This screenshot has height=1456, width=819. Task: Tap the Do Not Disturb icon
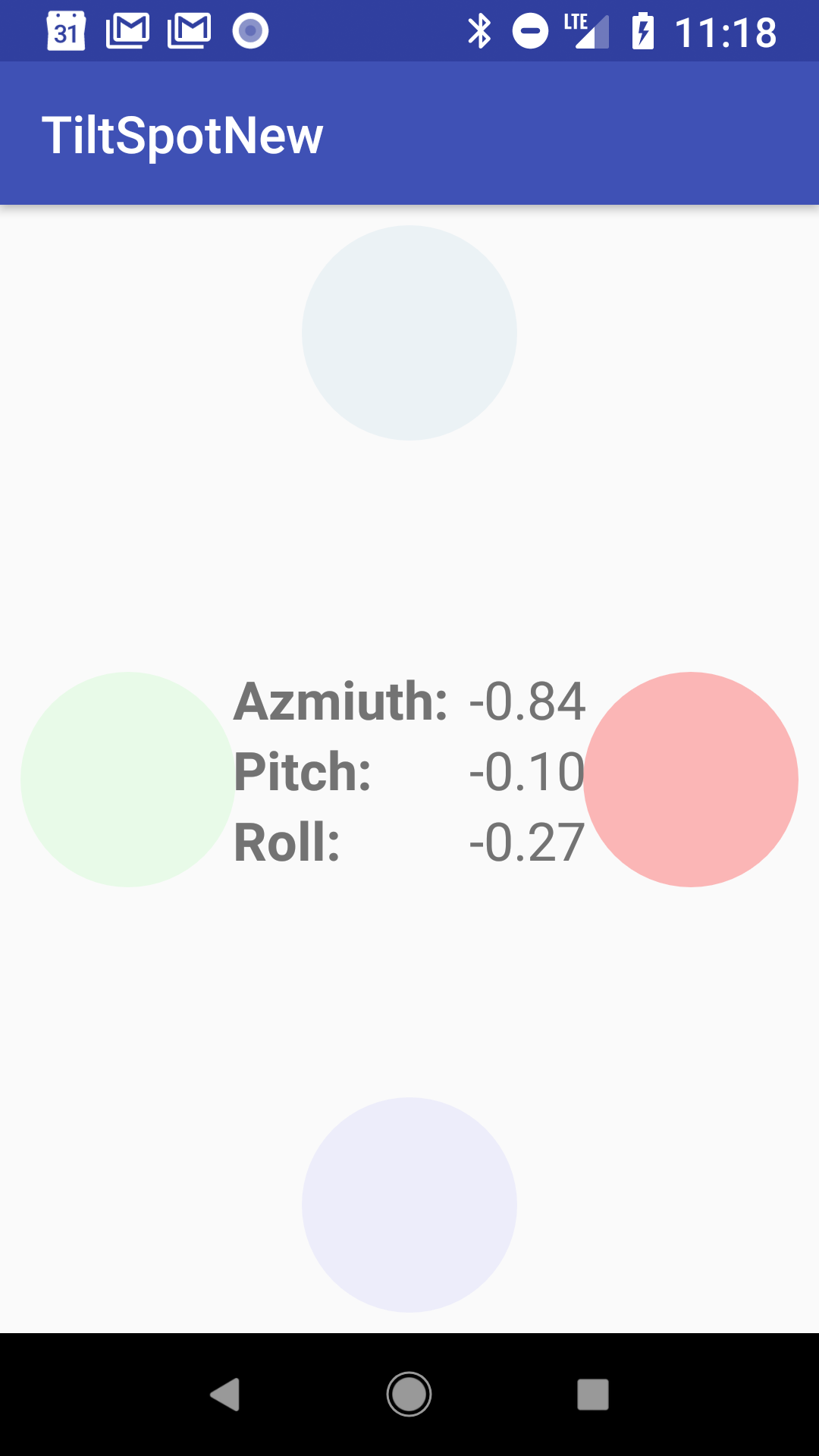pyautogui.click(x=530, y=31)
